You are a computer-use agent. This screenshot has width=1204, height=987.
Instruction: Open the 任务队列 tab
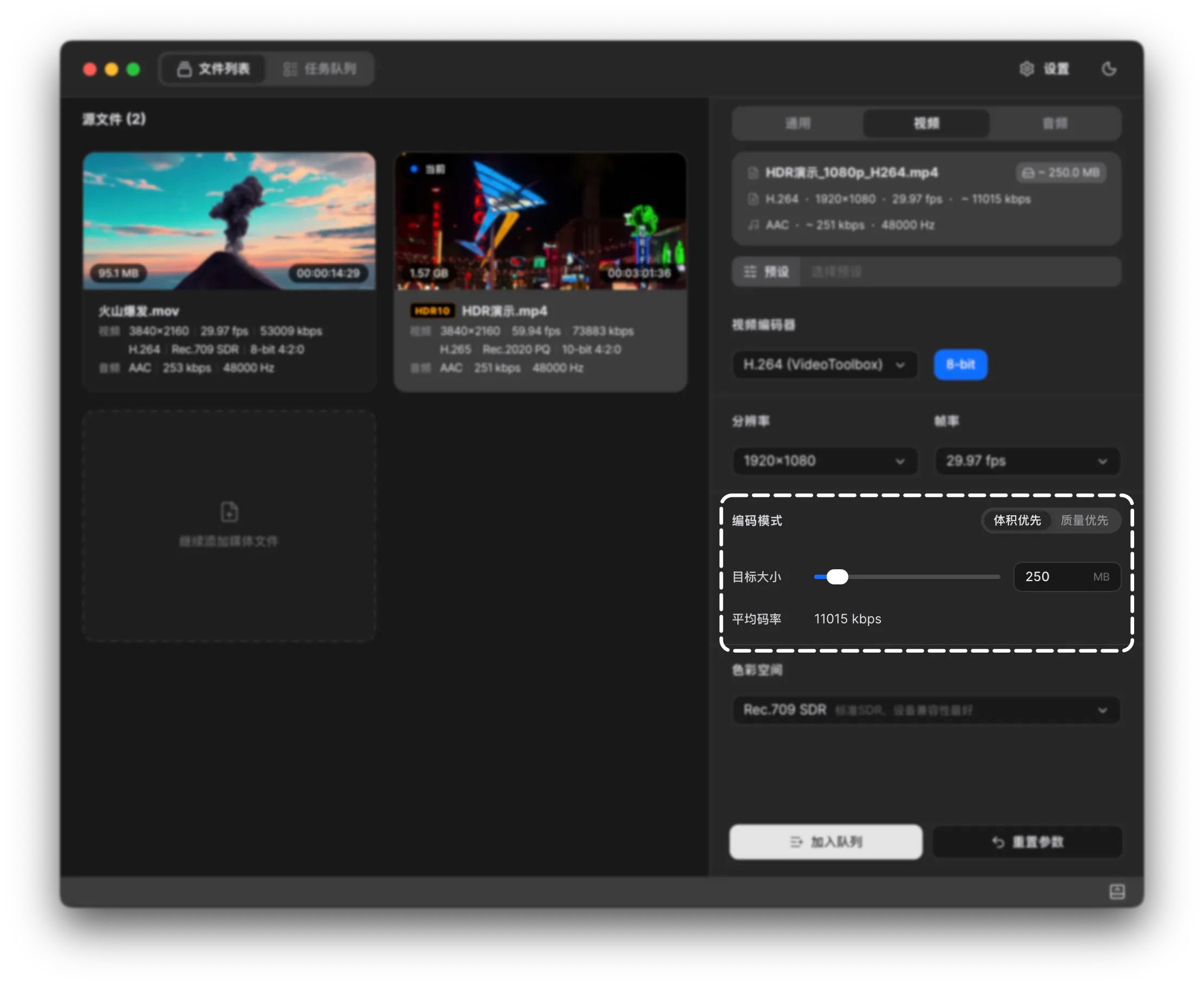(319, 69)
